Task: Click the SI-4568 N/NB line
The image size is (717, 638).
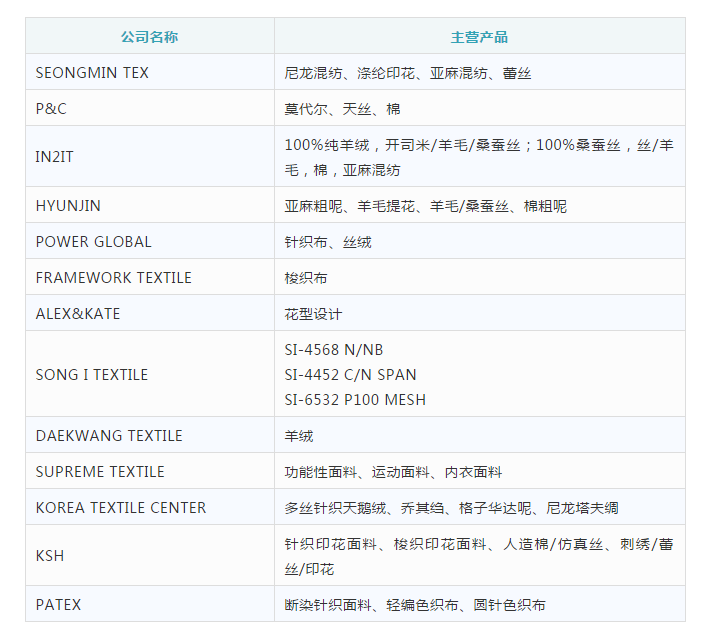Action: [334, 350]
